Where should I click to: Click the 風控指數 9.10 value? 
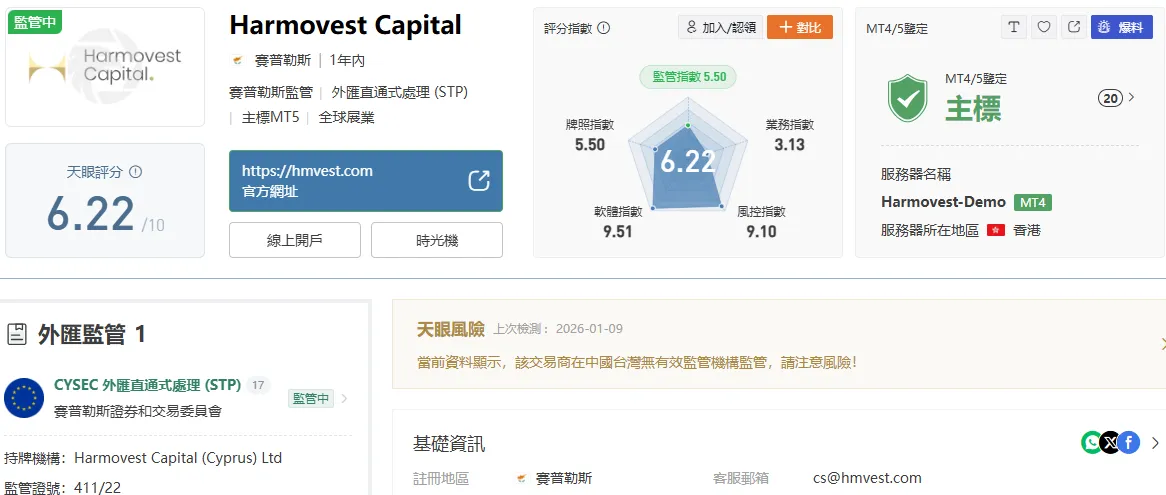click(761, 232)
